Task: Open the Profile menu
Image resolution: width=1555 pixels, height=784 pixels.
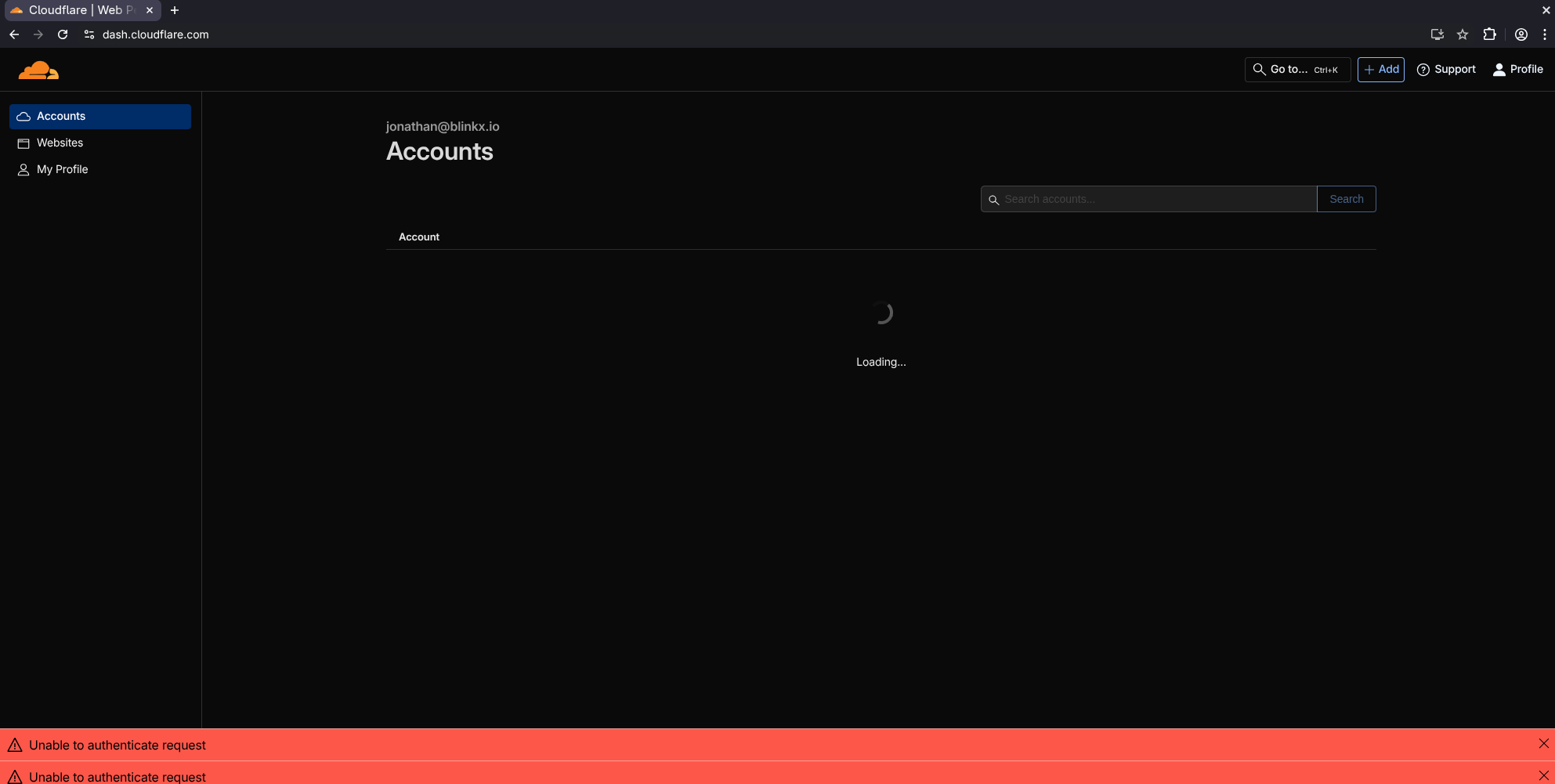Action: click(1518, 70)
